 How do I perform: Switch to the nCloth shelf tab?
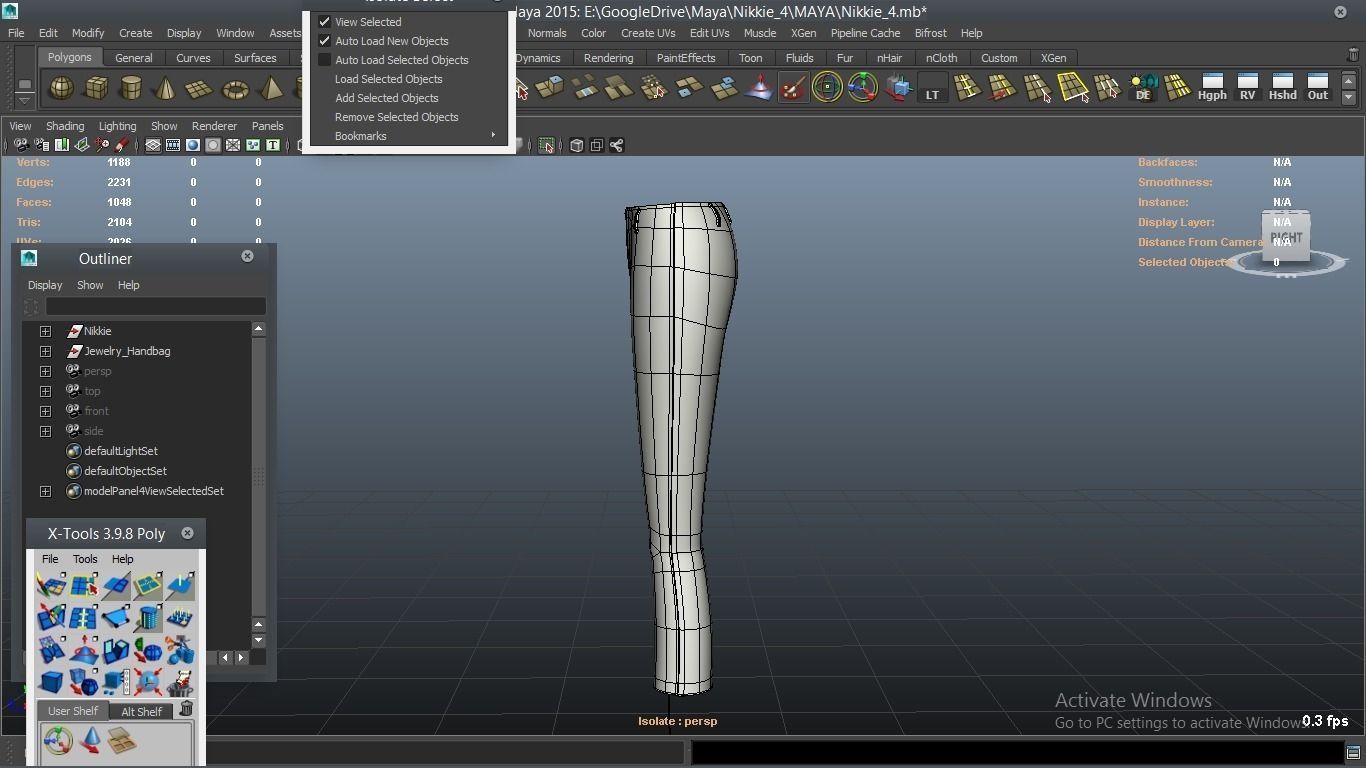941,58
